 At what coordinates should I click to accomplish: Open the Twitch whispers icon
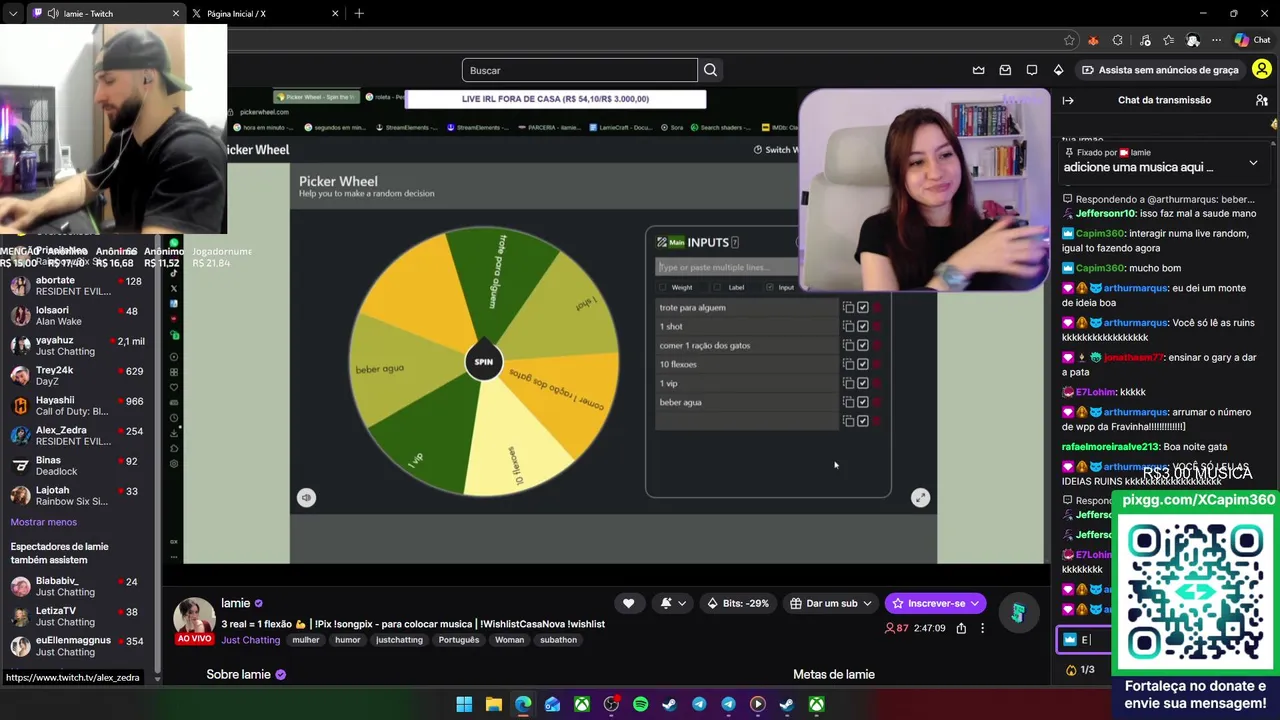click(x=1032, y=70)
